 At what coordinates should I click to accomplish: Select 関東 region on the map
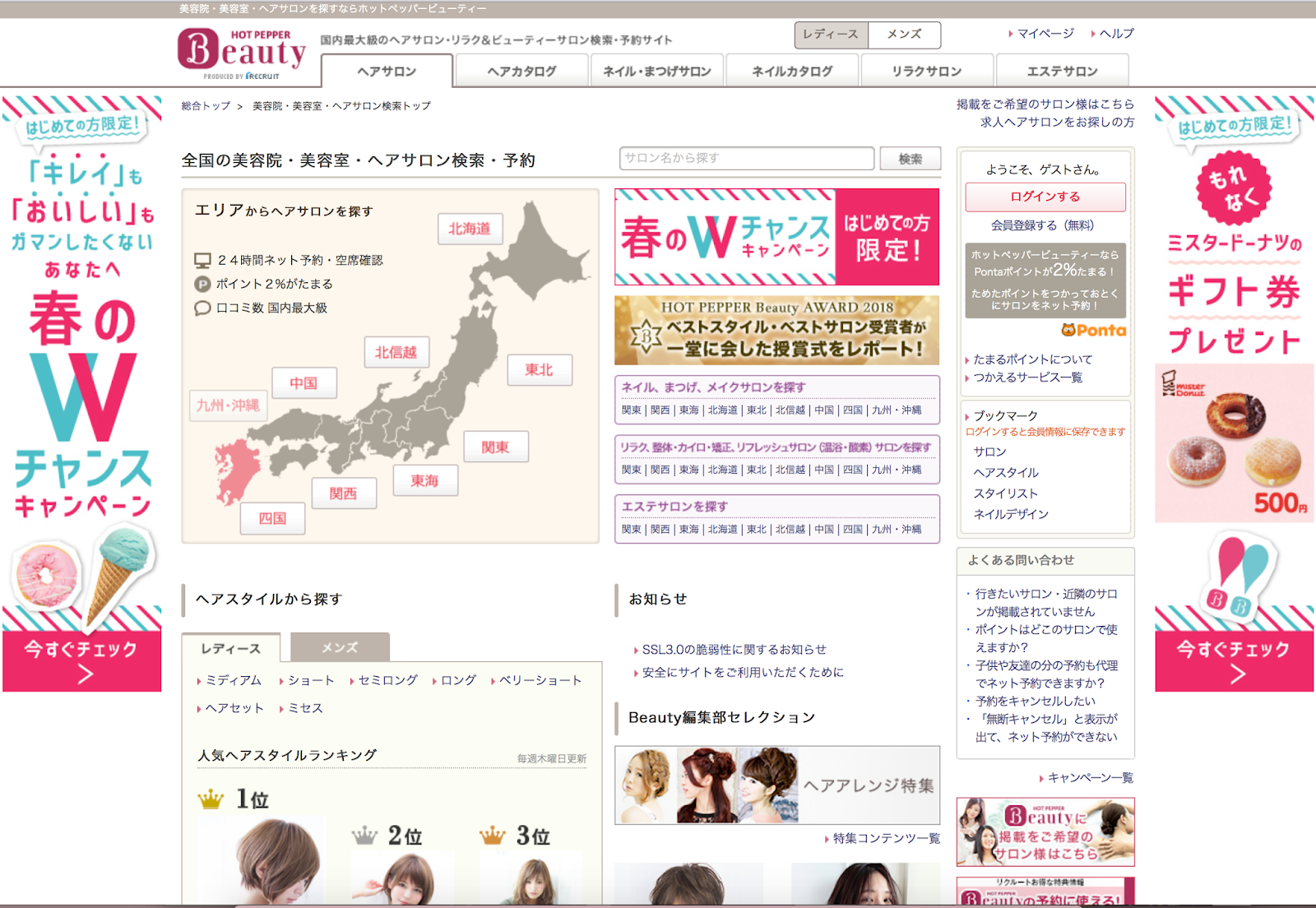[x=496, y=447]
